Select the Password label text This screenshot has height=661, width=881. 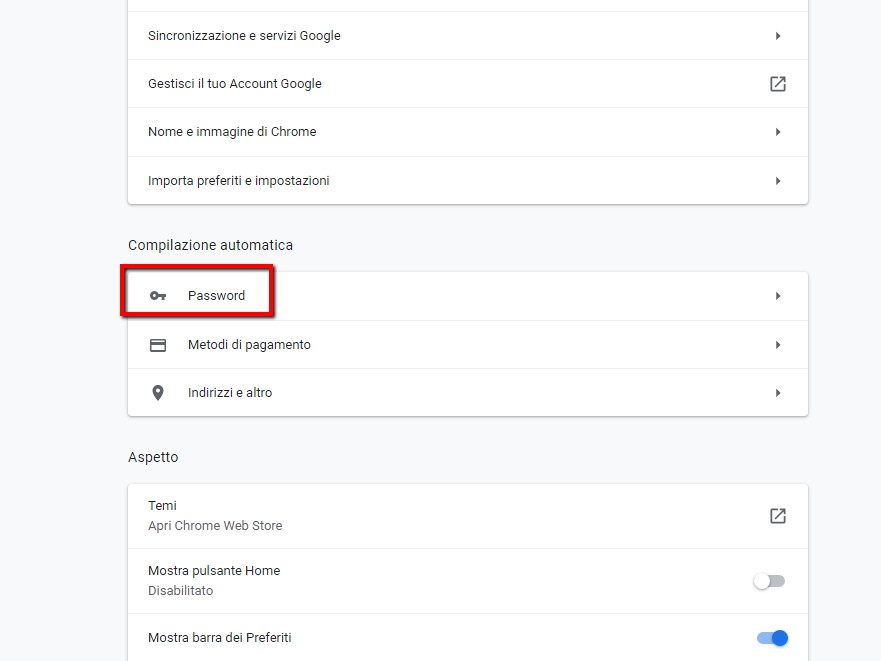(216, 296)
